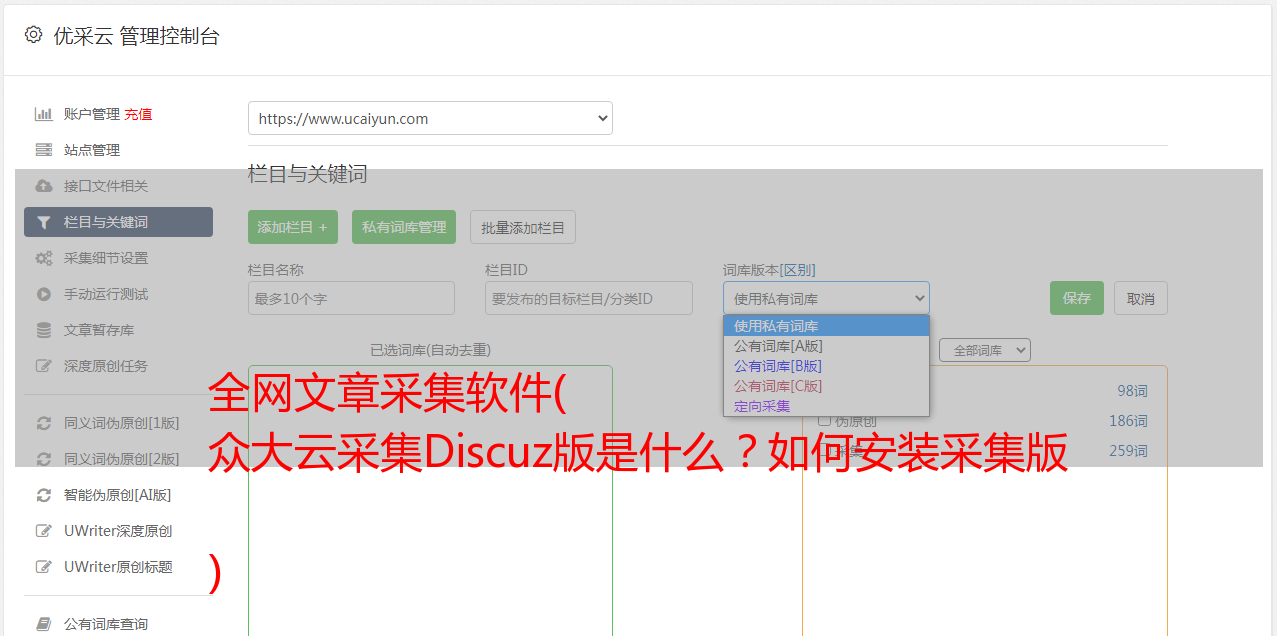
Task: Click the gears icon for 采集细节设置
Action: [44, 258]
